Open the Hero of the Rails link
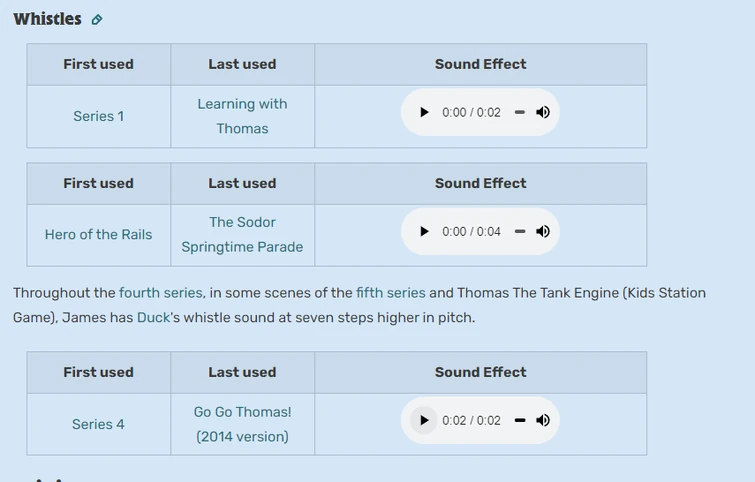Viewport: 755px width, 482px height. coord(99,235)
